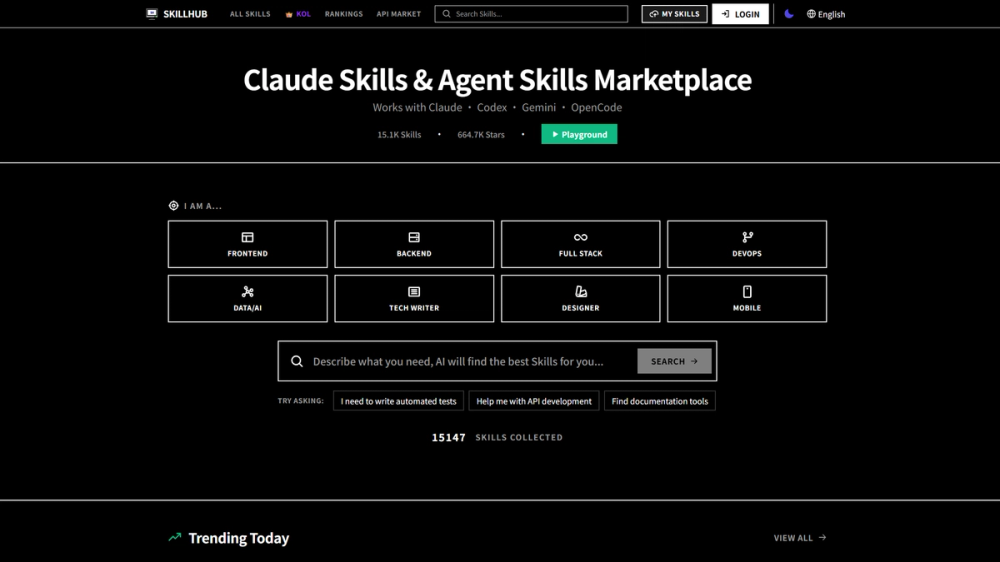The height and width of the screenshot is (562, 1000).
Task: Click the 15.1K Skills stat
Action: pos(399,135)
